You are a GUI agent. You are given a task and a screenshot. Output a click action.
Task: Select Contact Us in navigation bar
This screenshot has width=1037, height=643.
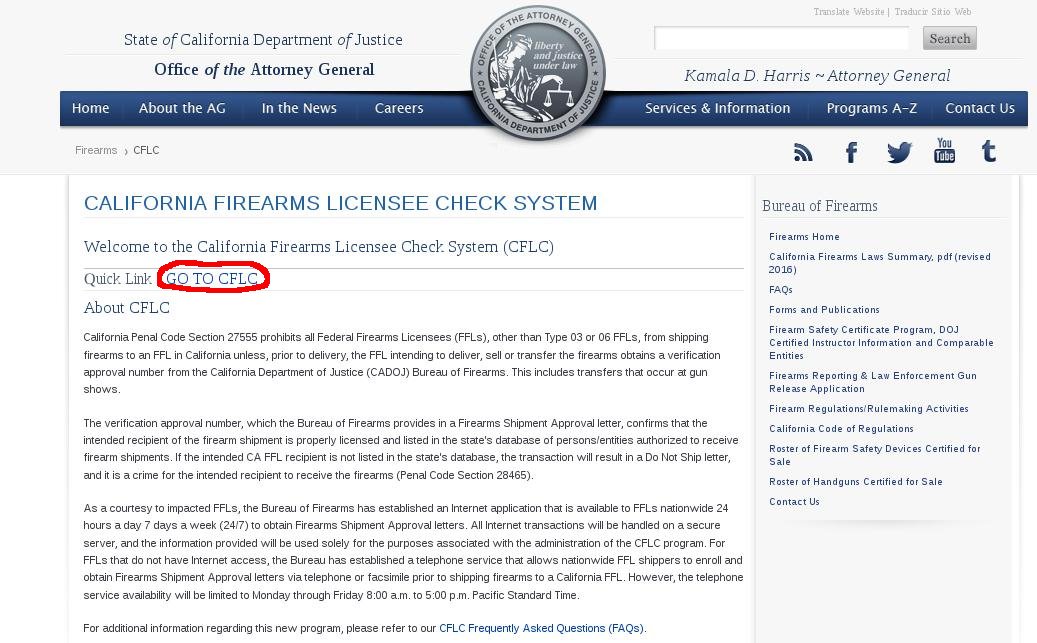pos(980,108)
